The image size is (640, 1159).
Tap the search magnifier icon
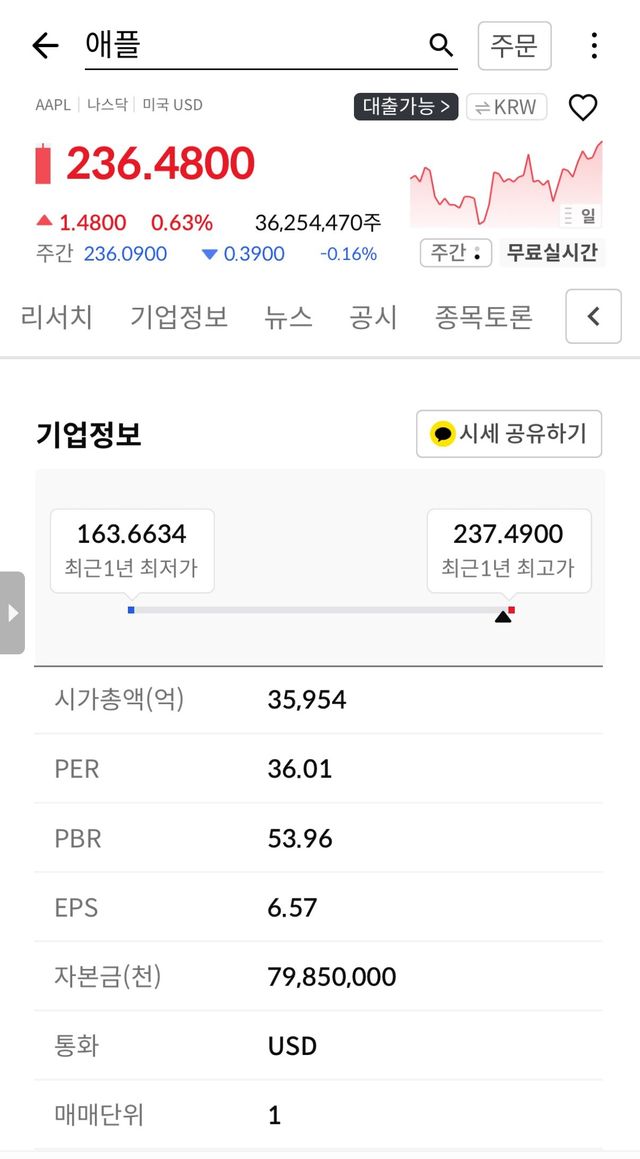click(441, 45)
